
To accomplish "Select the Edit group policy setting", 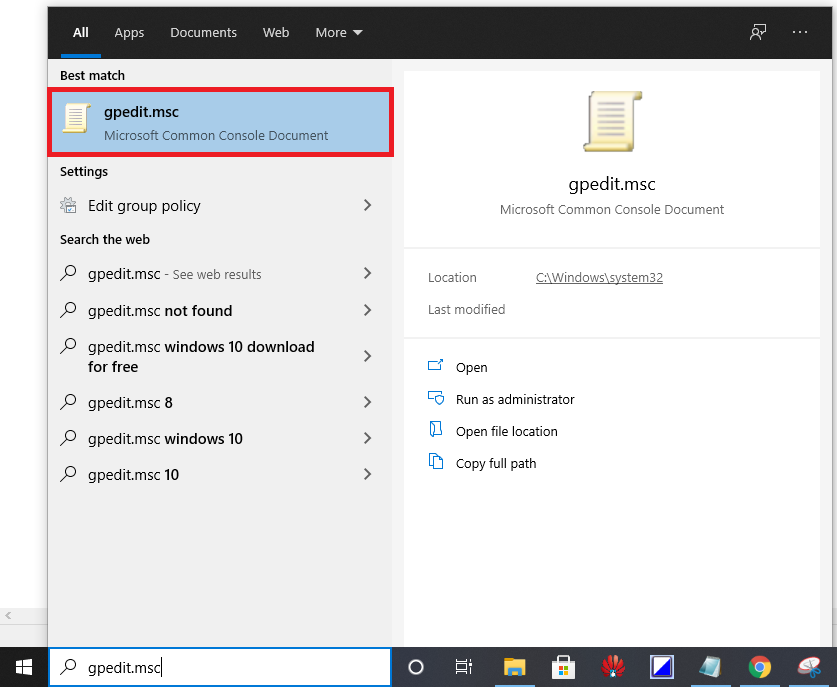I will click(x=220, y=206).
